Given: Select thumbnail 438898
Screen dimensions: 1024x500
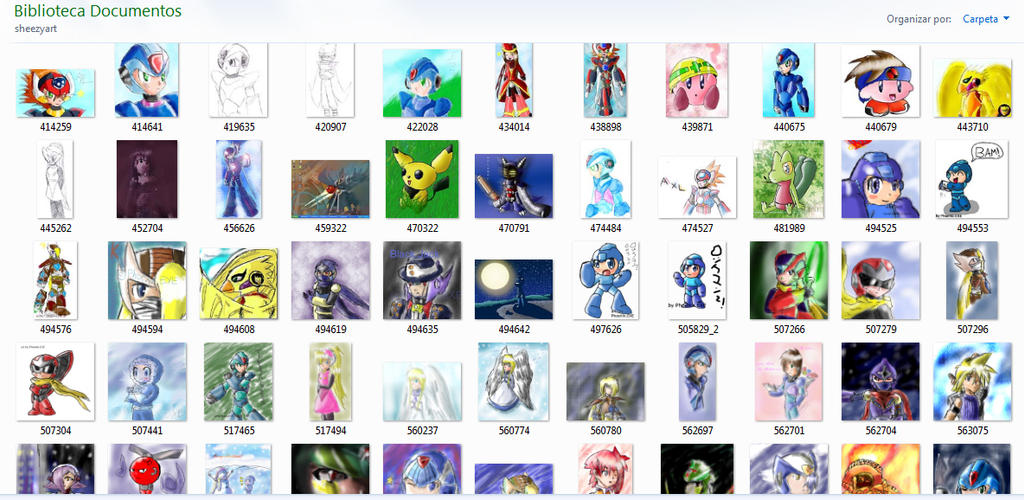Looking at the screenshot, I should pyautogui.click(x=605, y=80).
